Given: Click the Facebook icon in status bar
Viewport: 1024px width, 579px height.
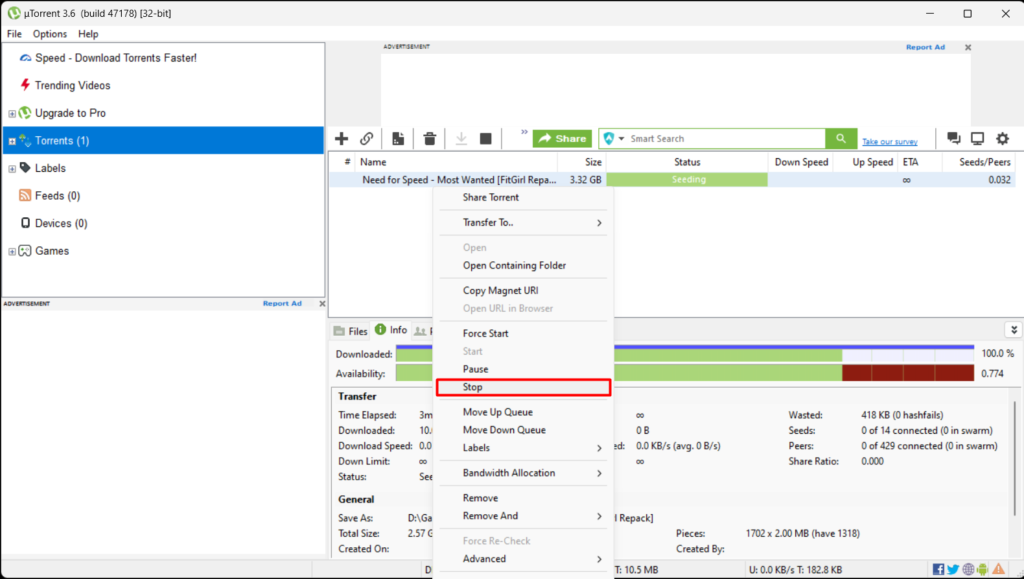Looking at the screenshot, I should click(x=938, y=569).
